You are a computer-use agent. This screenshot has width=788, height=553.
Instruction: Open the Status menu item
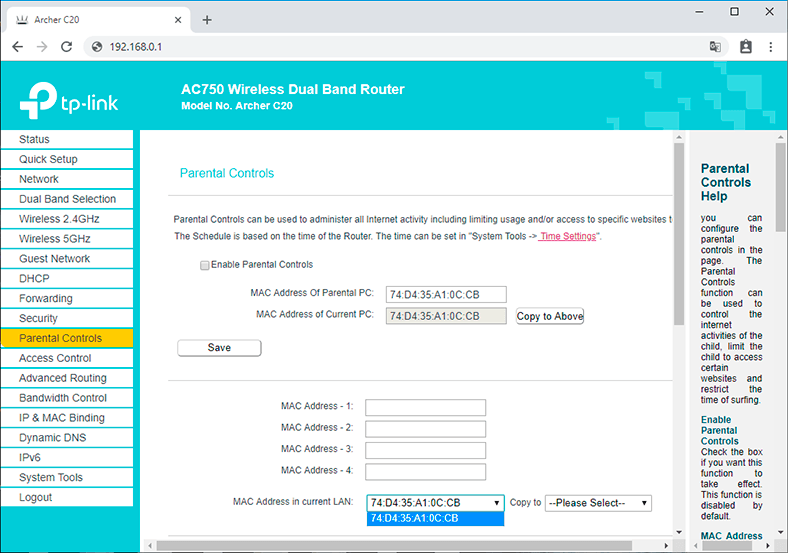[x=67, y=139]
